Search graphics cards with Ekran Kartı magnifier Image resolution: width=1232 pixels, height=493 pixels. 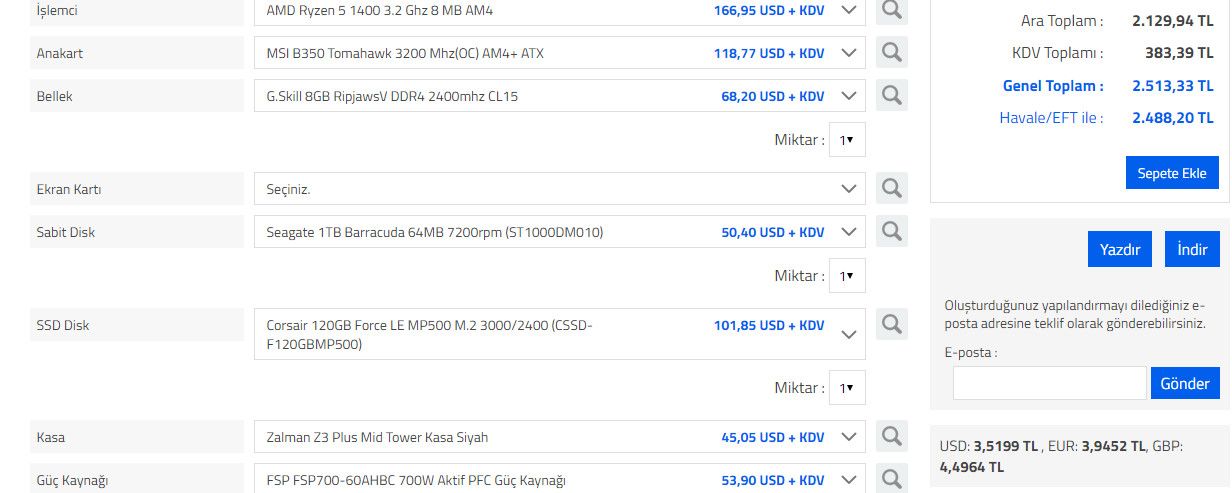(892, 188)
